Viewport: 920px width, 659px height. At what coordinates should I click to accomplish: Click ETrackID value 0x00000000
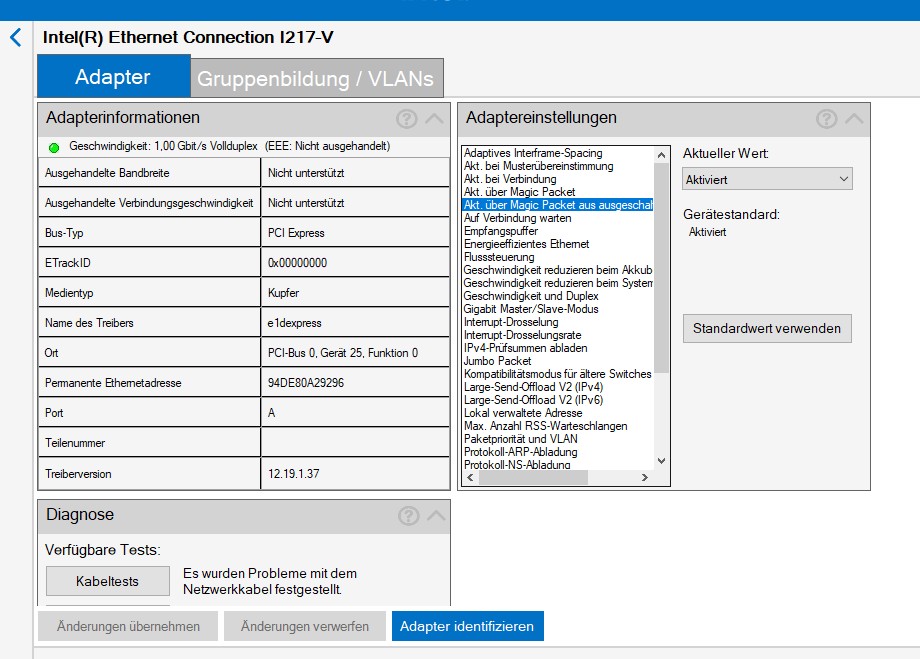click(x=297, y=263)
